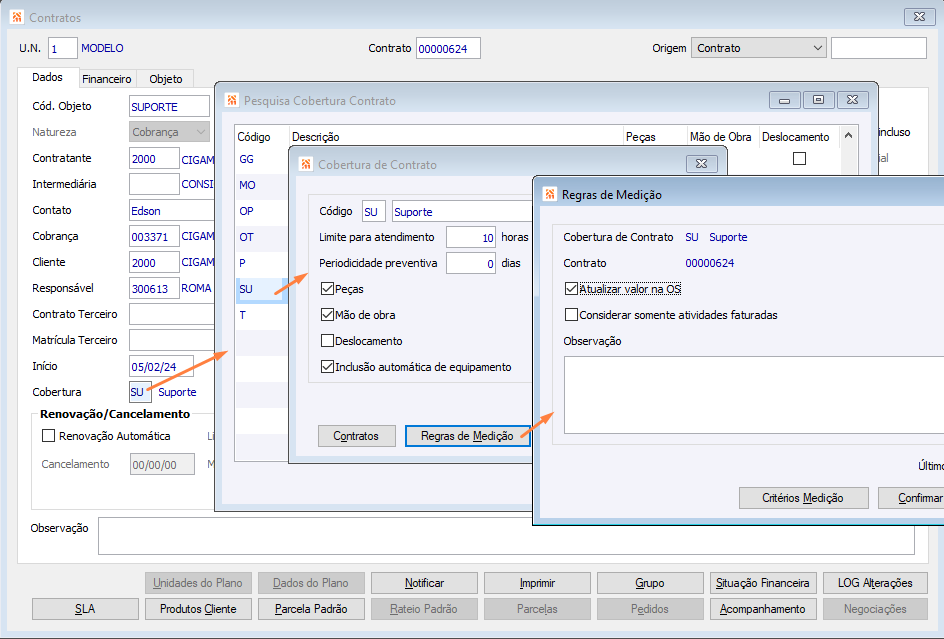Check Considerar somente atividades faturadas
This screenshot has width=944, height=639.
point(571,315)
